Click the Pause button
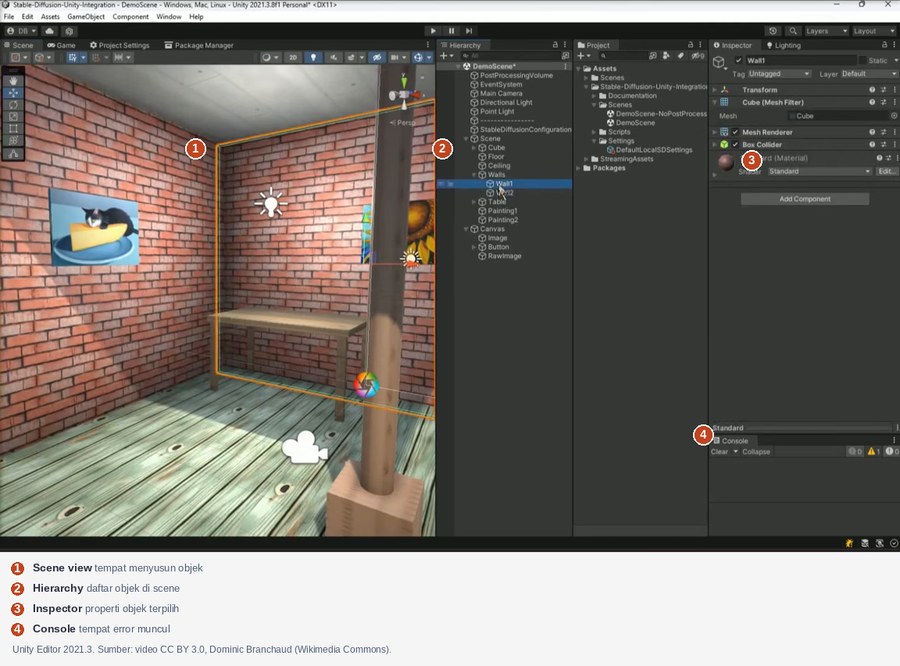This screenshot has height=666, width=900. (x=451, y=31)
